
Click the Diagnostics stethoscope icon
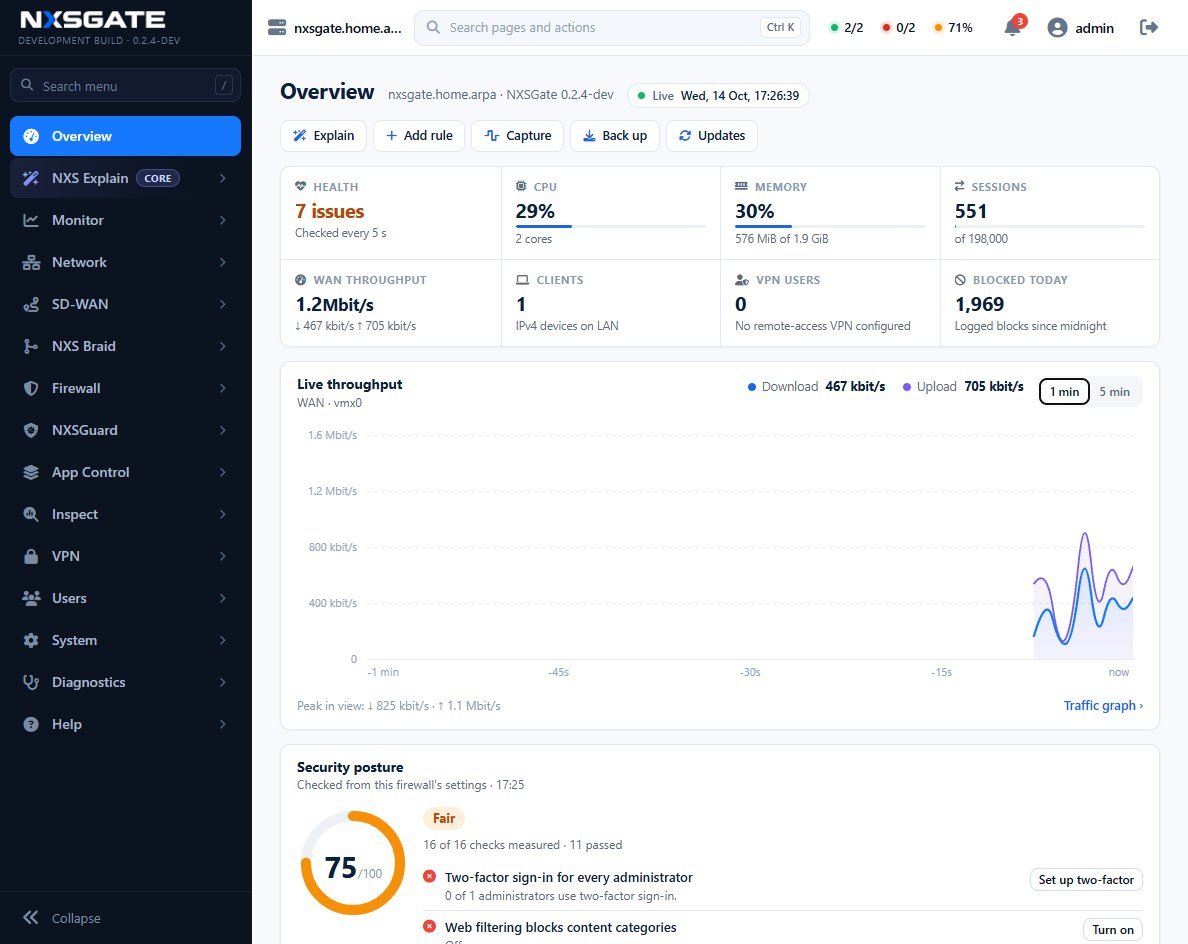click(x=31, y=683)
